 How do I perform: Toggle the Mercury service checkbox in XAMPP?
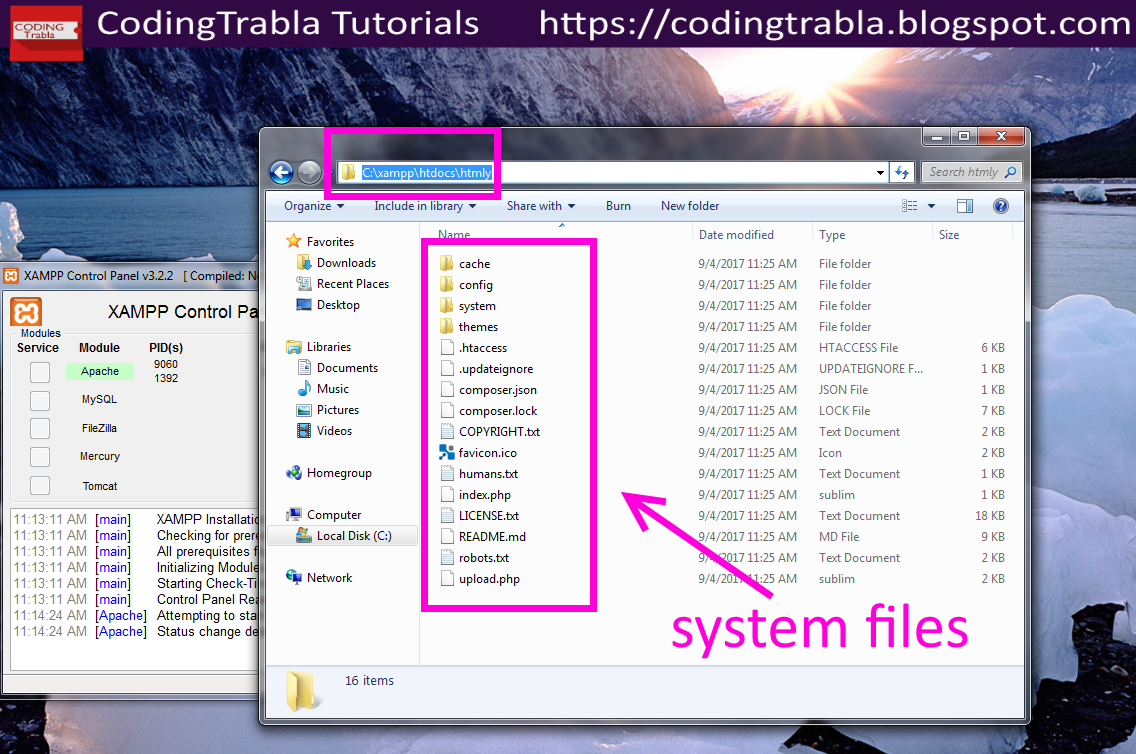[40, 457]
